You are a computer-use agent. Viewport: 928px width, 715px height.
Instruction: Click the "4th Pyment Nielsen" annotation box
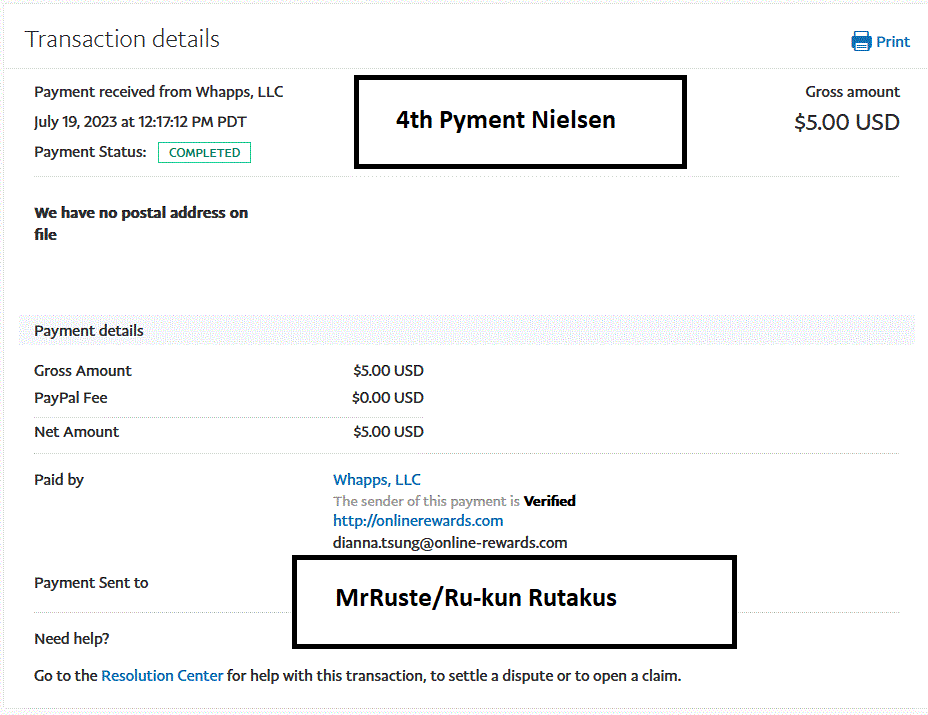(520, 122)
